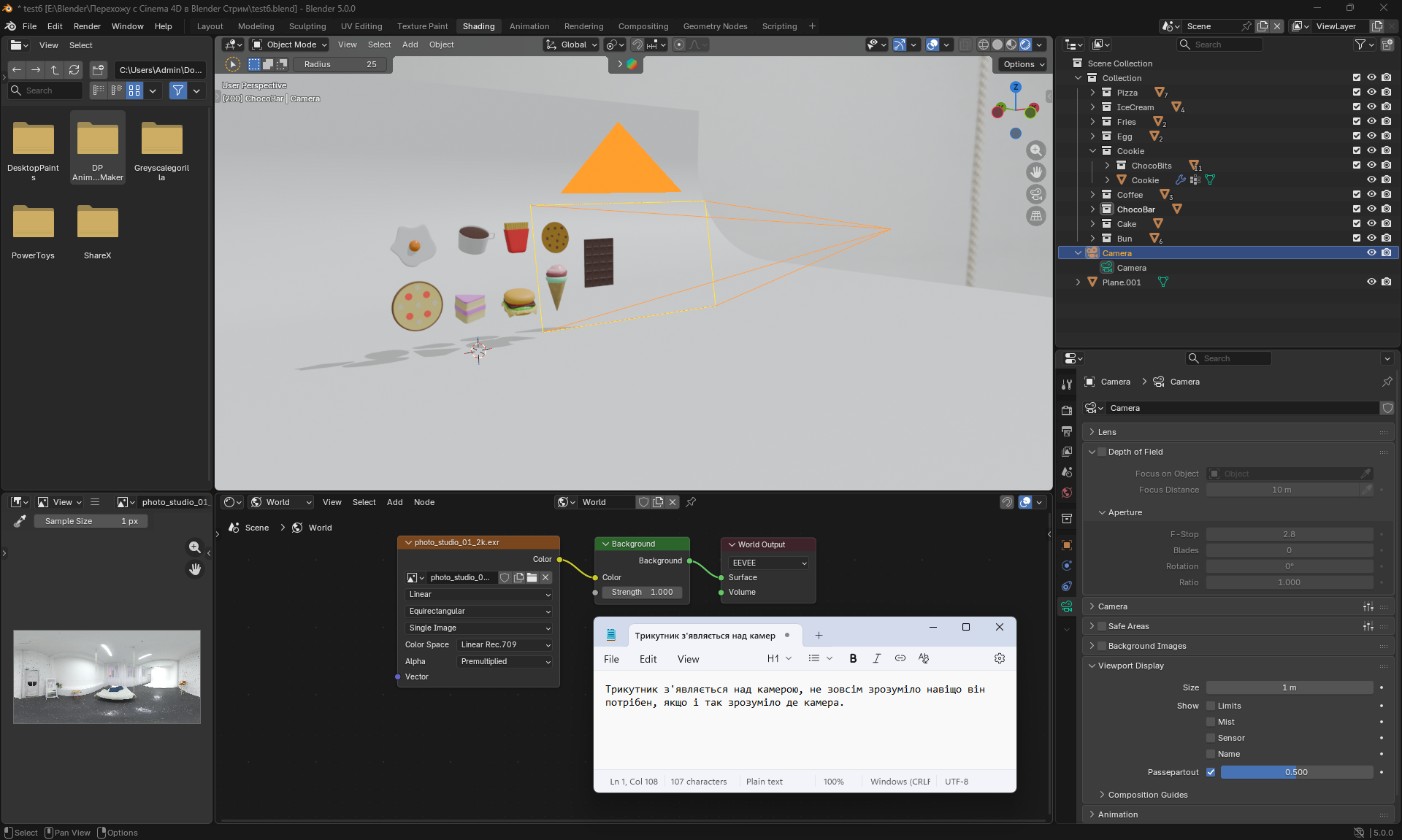Hide the Pizza collection with eye icon

(x=1371, y=93)
